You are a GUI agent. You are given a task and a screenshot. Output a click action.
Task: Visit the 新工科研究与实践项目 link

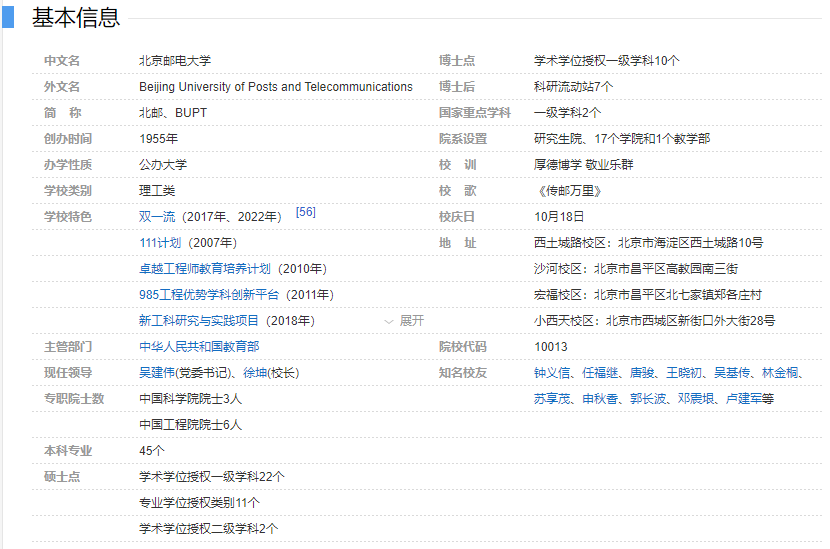coord(199,321)
